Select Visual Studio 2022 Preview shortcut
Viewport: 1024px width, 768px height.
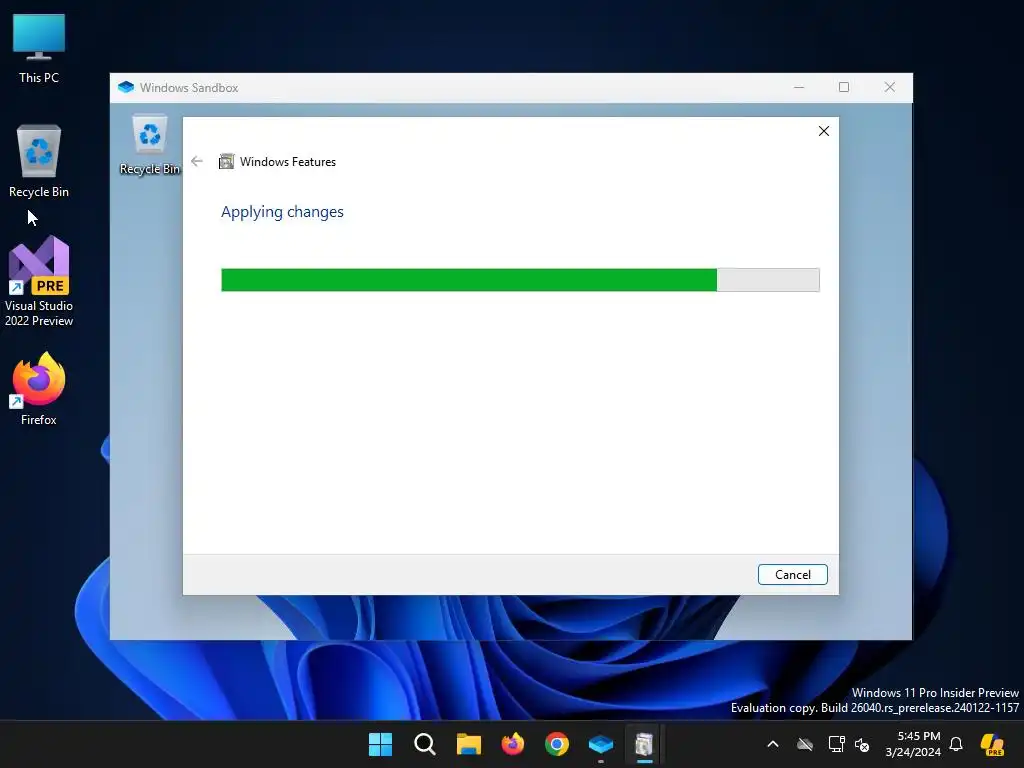coord(39,281)
